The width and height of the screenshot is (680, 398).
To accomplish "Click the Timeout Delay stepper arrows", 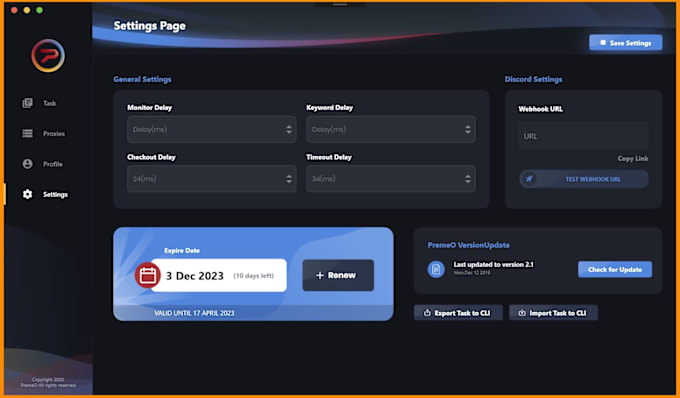I will point(468,179).
